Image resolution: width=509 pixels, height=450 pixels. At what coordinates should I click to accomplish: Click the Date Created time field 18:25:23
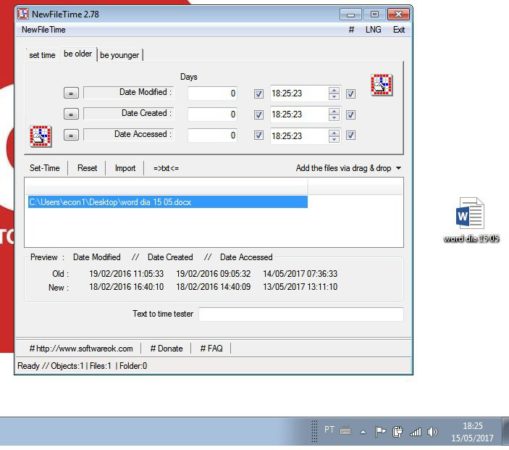[299, 114]
